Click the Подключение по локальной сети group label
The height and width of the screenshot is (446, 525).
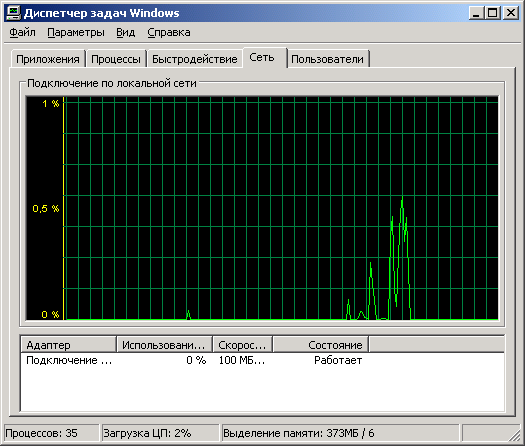pyautogui.click(x=112, y=83)
